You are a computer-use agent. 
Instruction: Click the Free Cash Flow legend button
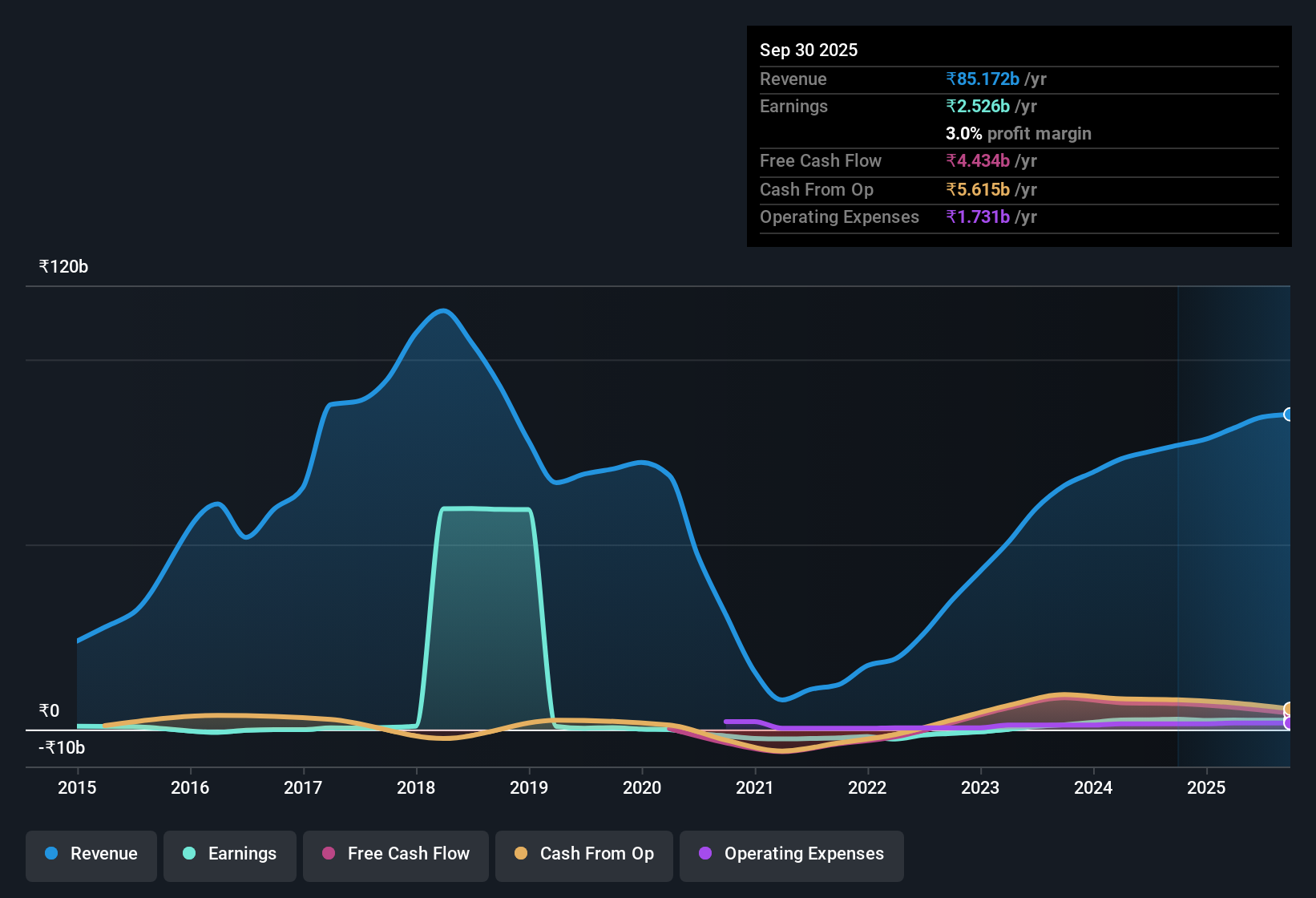[395, 854]
